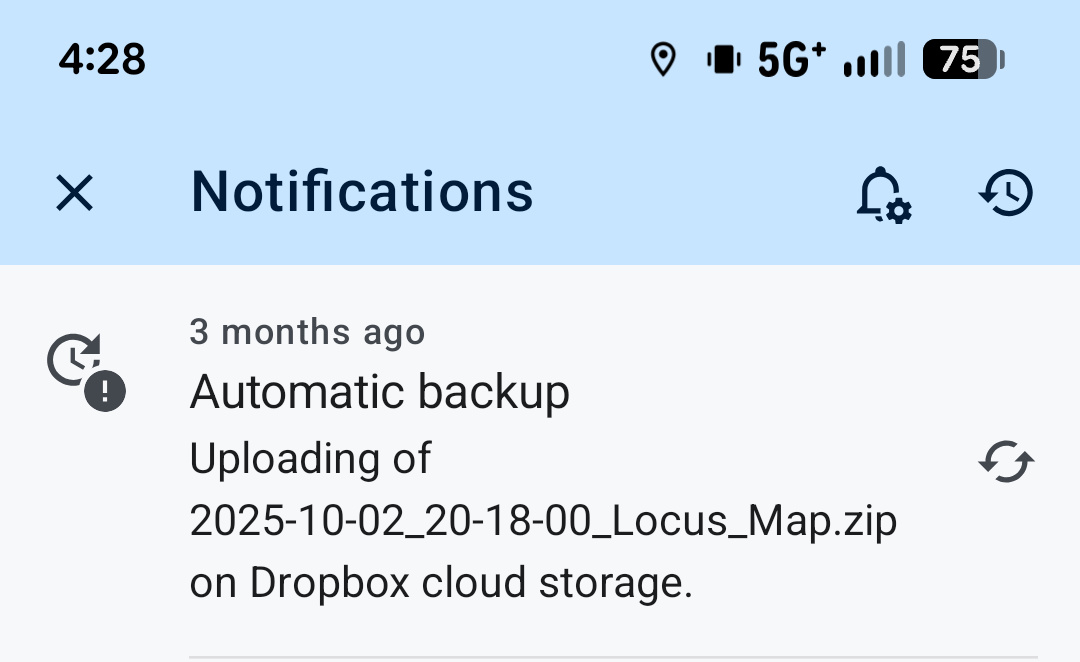
Task: Tap the "on Dropbox cloud storage" text
Action: (441, 583)
